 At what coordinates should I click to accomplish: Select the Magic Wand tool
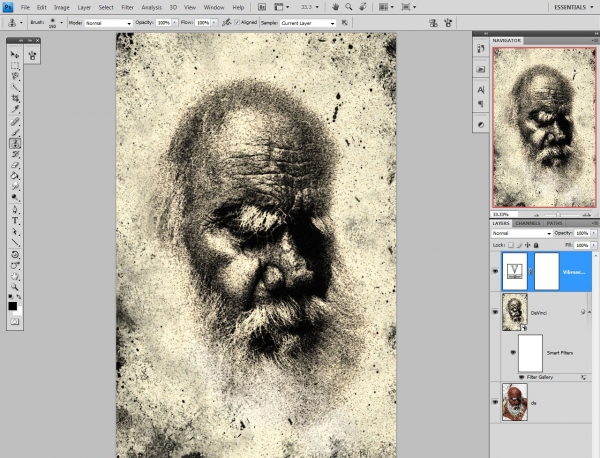[x=15, y=87]
